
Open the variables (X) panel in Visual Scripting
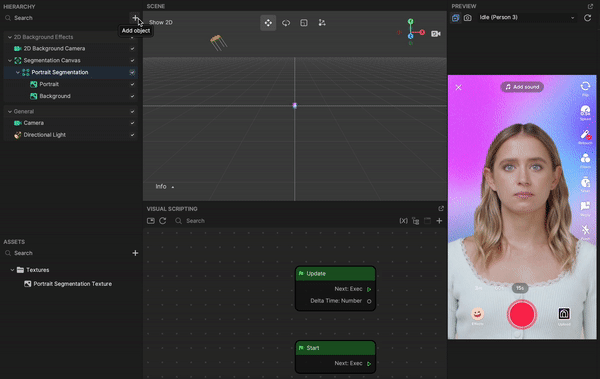403,221
